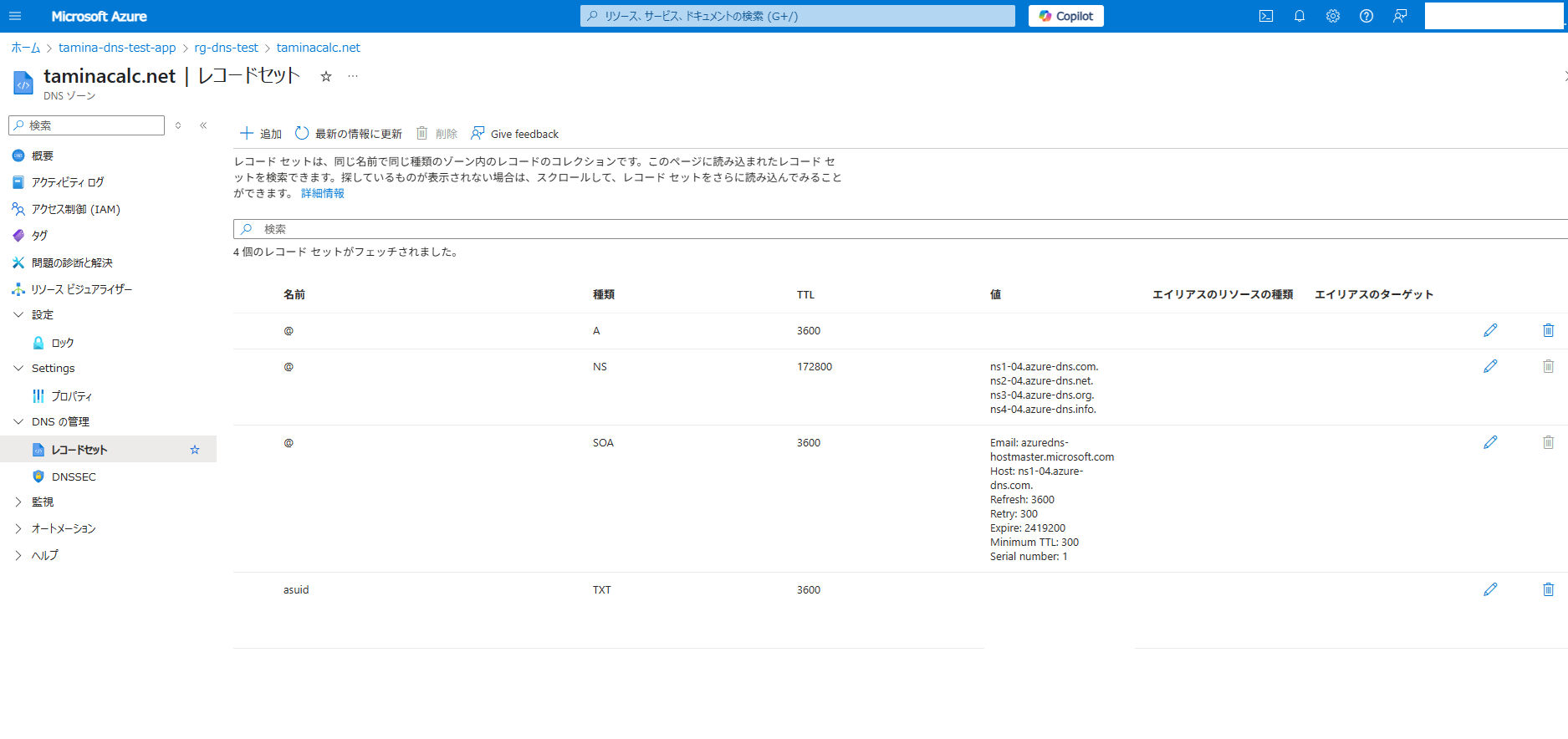Toggle favorite star on レコードセット menu item
This screenshot has height=739, width=1568.
[x=195, y=450]
